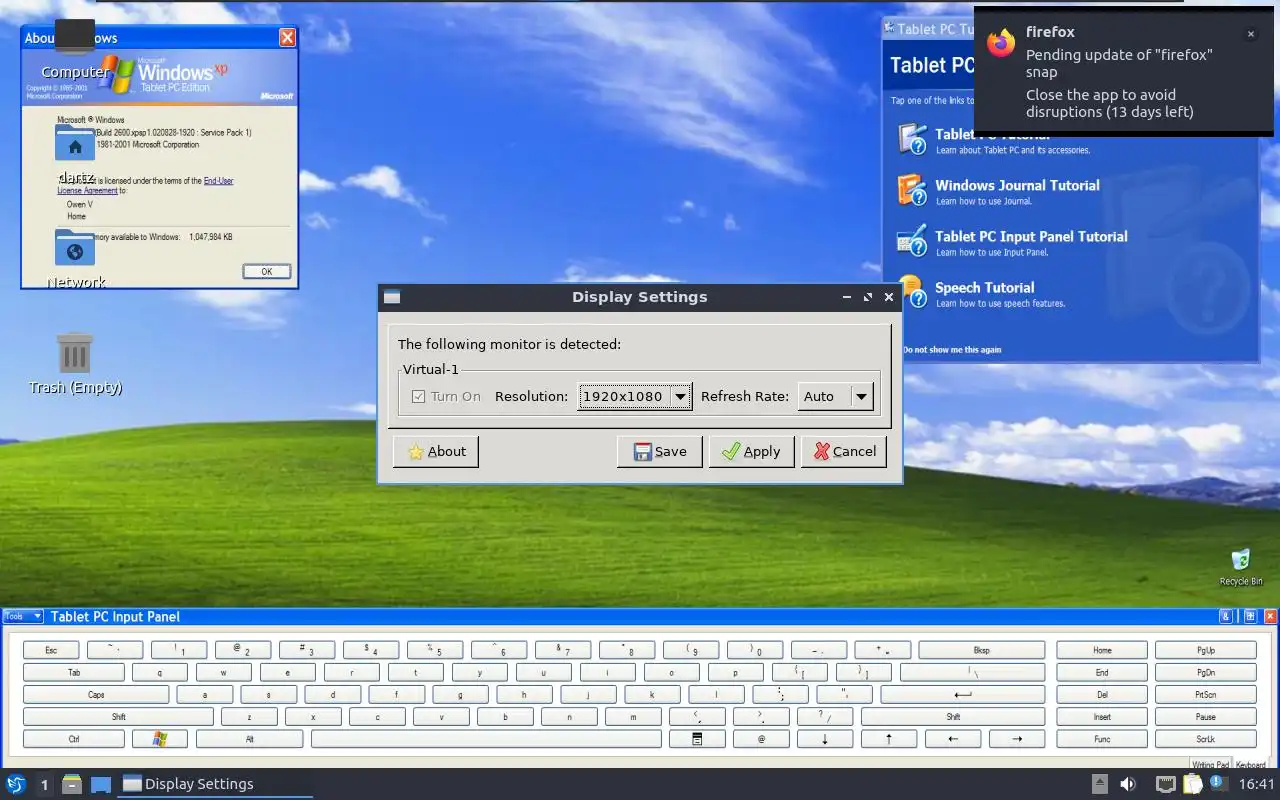Screen dimensions: 1280x800
Task: Click the network status tray icon
Action: pyautogui.click(x=1165, y=784)
